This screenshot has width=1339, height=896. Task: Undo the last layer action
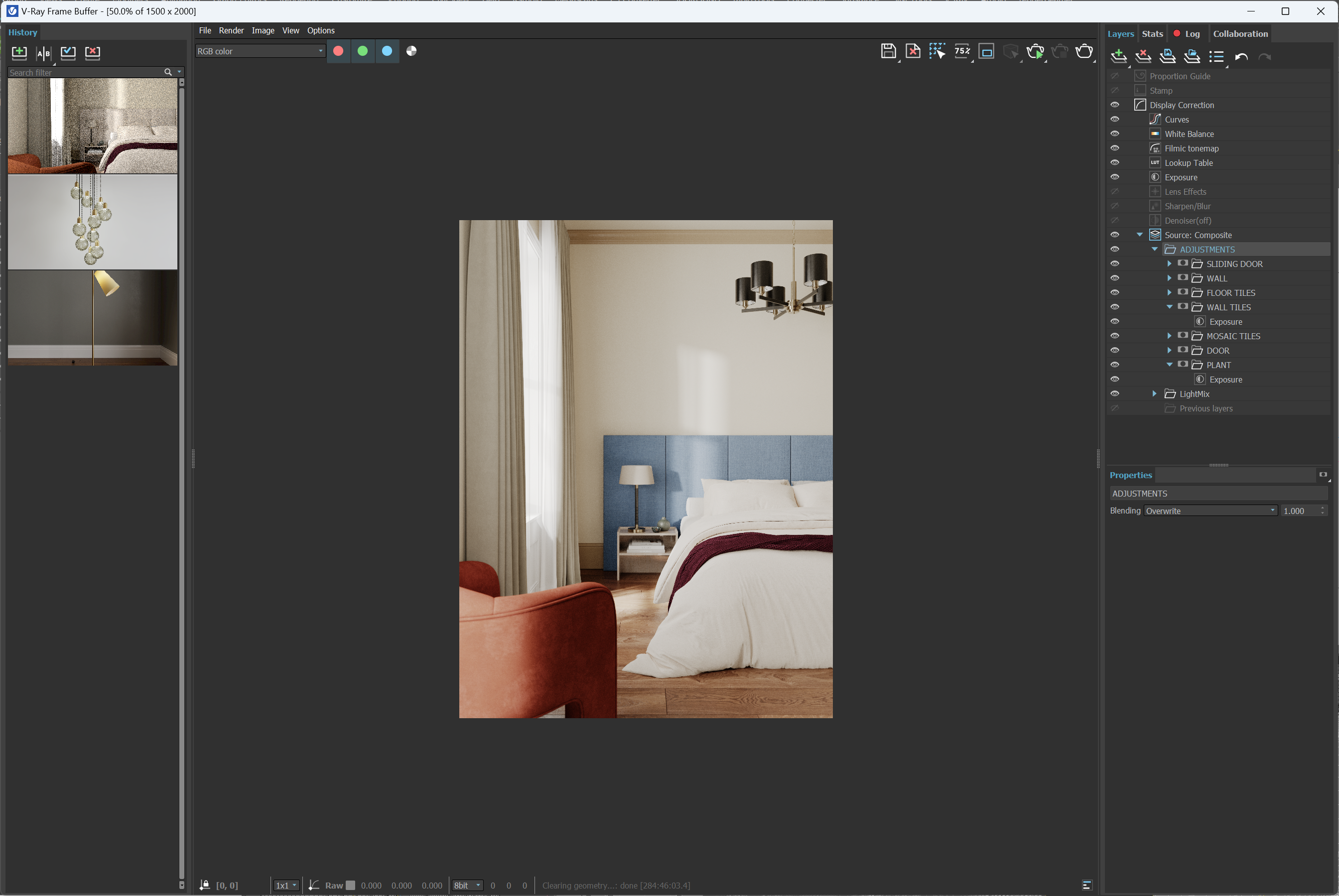1241,57
